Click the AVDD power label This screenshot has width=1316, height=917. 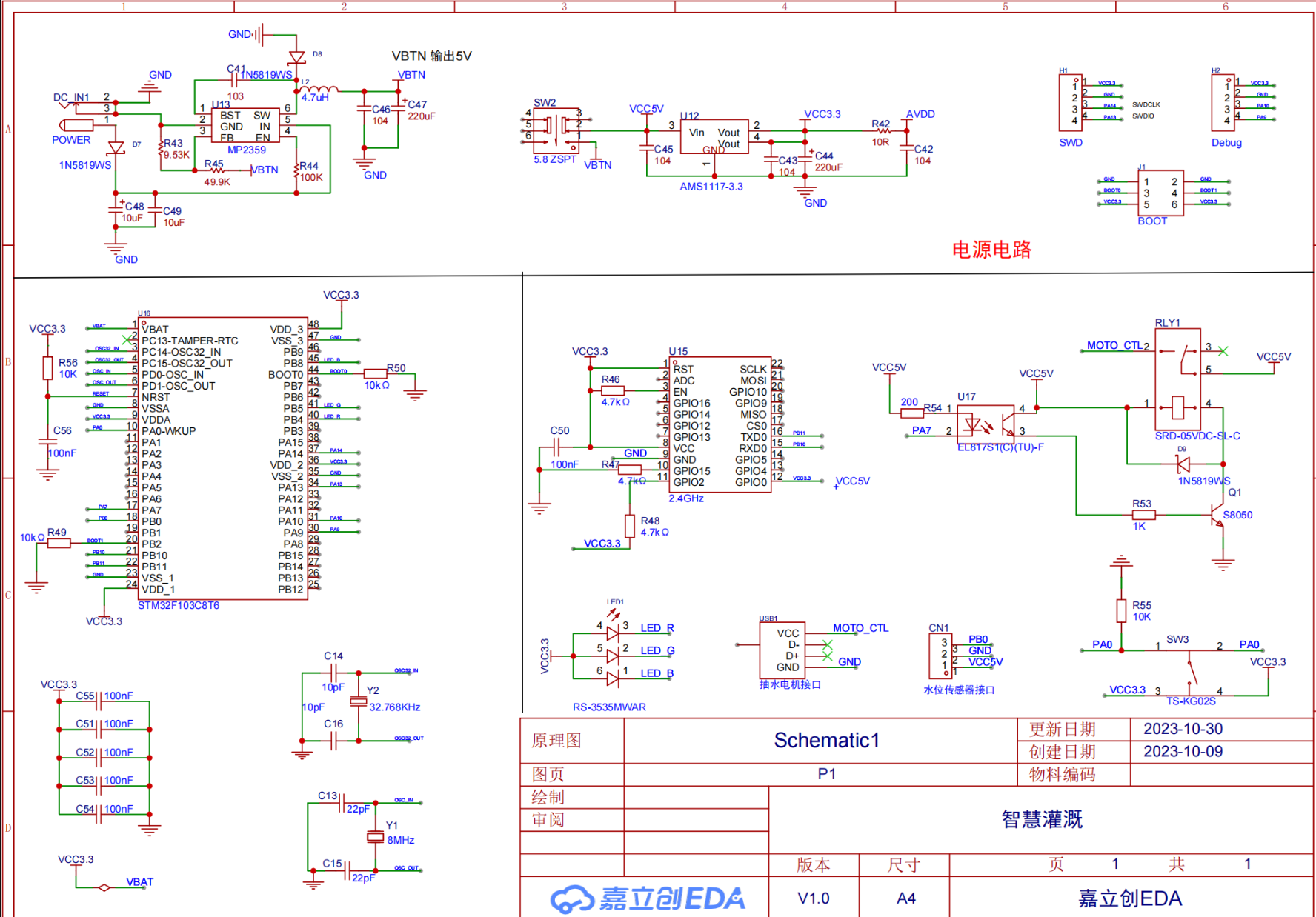coord(920,114)
